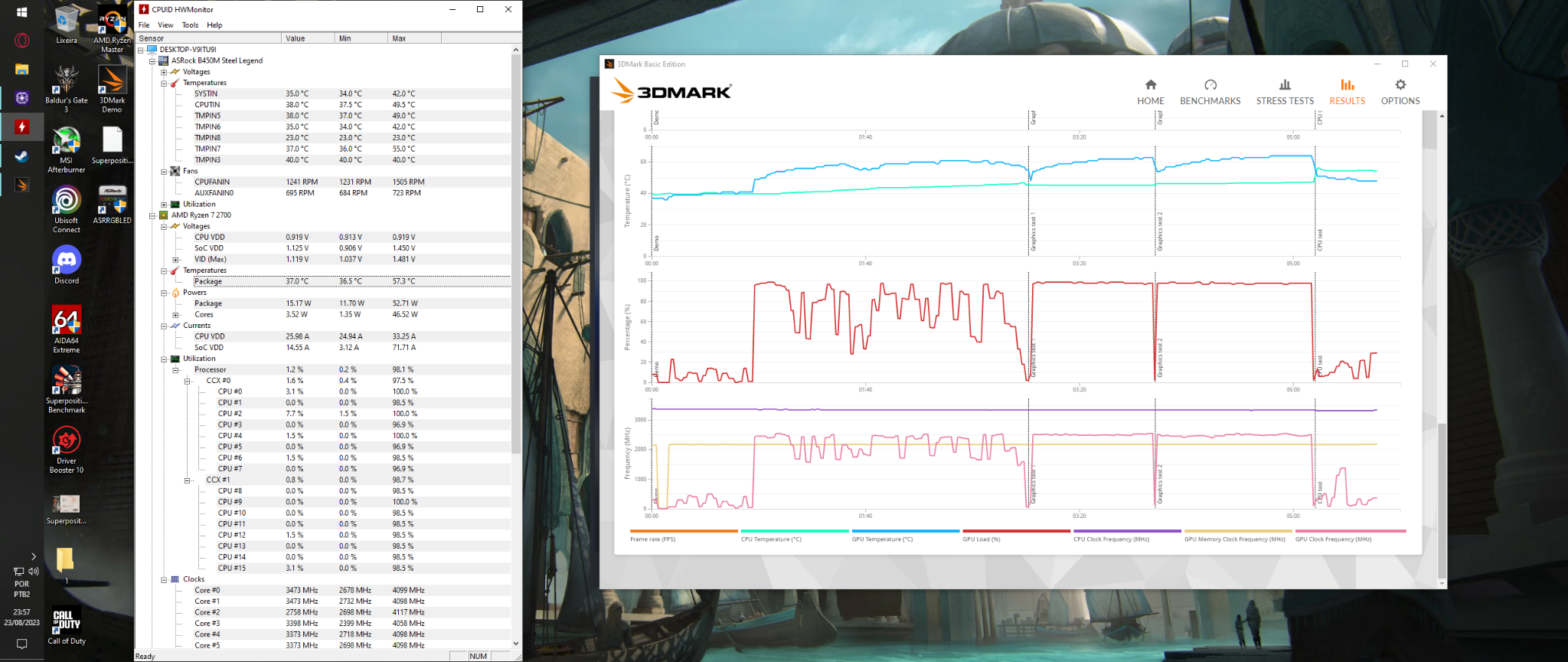Select the Ubisoft Connect desktop shortcut
Image resolution: width=1568 pixels, height=662 pixels.
[67, 209]
